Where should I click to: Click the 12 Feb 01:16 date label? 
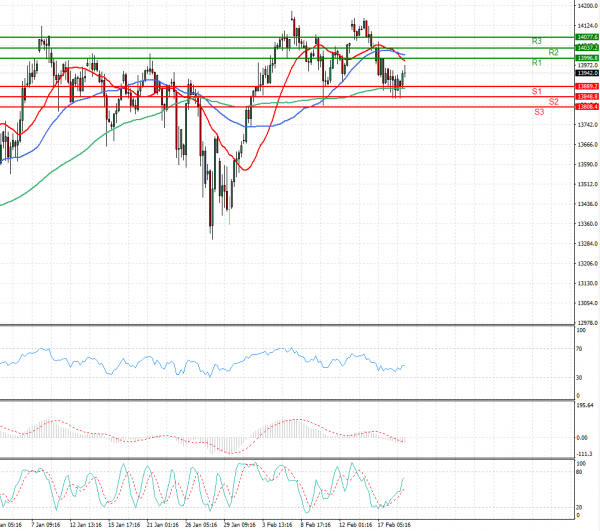(x=355, y=524)
